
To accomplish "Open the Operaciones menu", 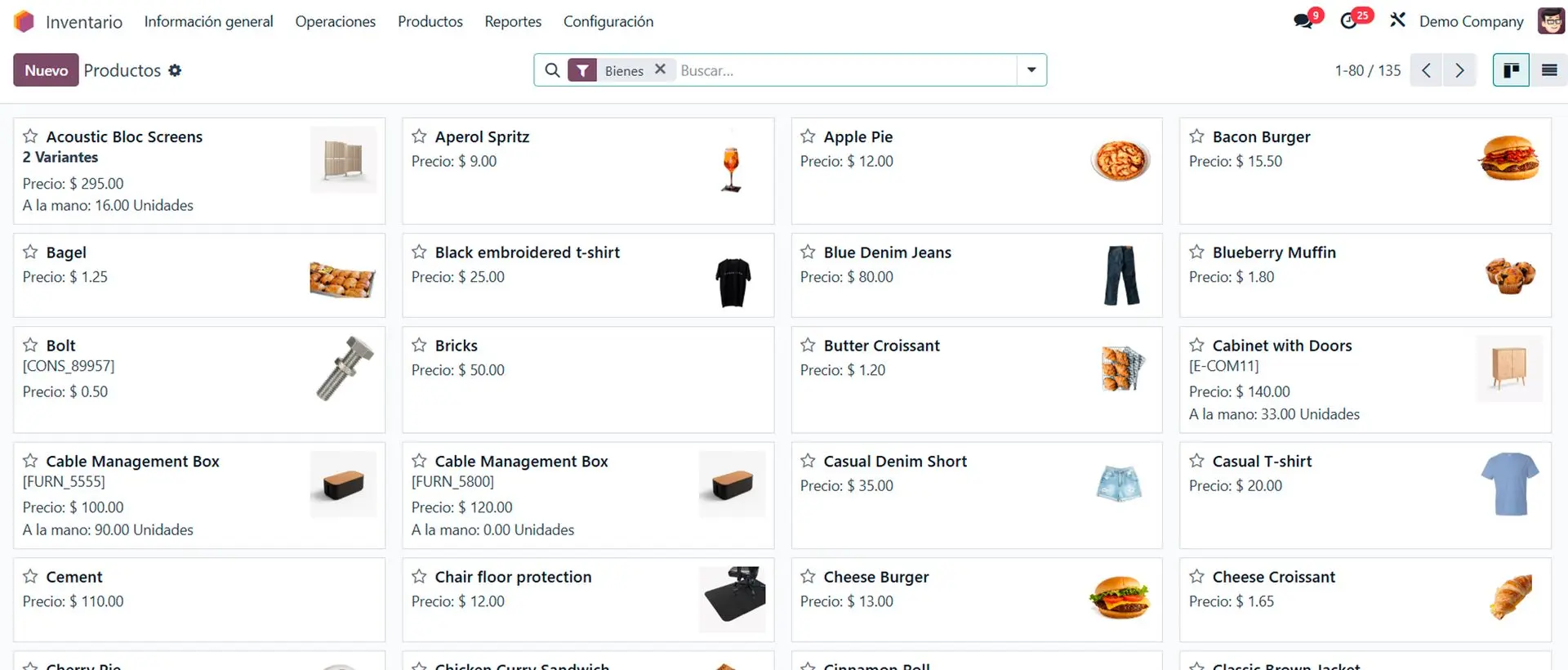I will (x=336, y=21).
